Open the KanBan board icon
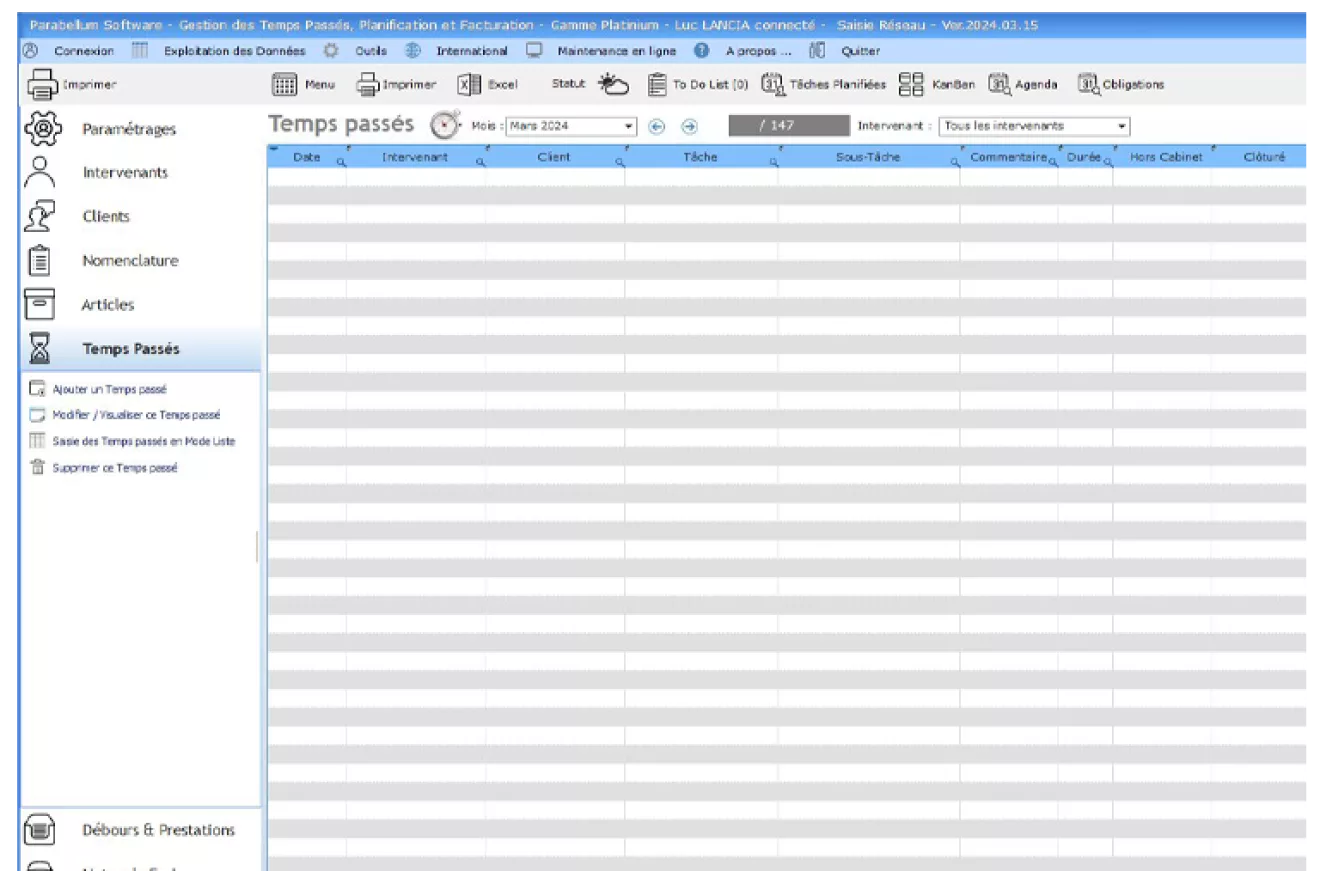 [x=910, y=85]
